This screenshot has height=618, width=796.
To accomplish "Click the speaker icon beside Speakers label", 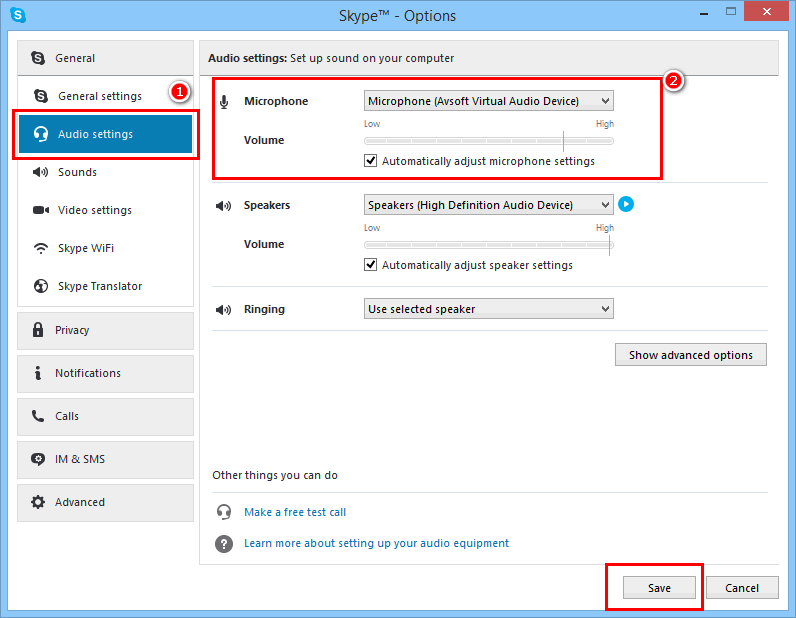I will (223, 206).
